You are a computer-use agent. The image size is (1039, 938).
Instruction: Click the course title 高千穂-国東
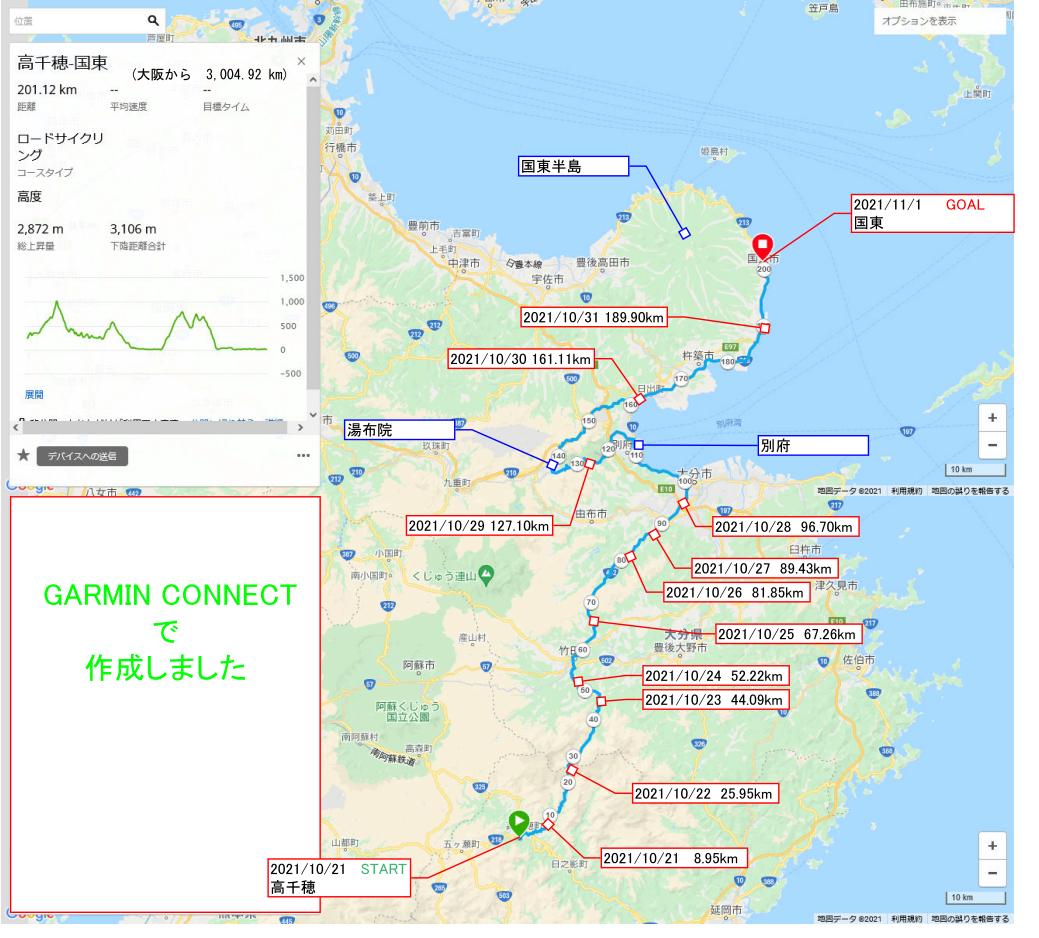[62, 63]
